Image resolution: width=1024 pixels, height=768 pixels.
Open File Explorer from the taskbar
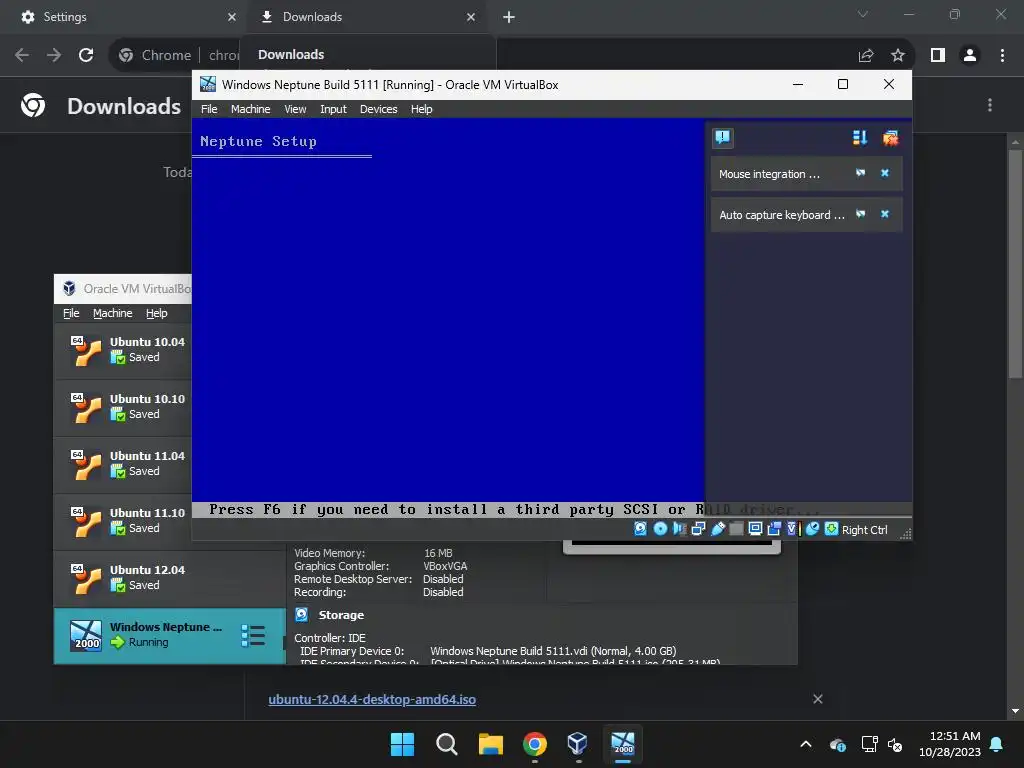(x=490, y=744)
